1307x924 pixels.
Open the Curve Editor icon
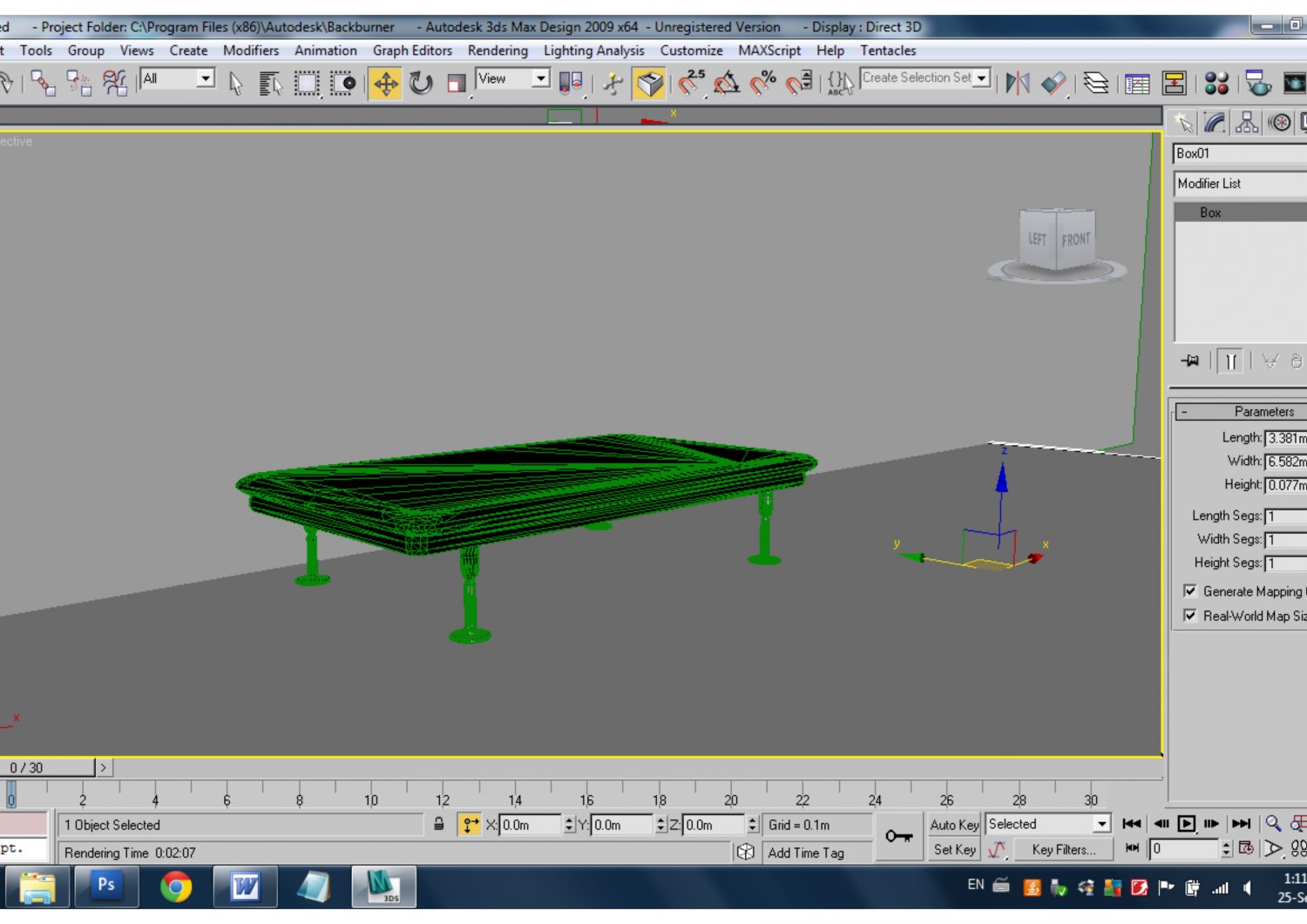click(x=1137, y=84)
